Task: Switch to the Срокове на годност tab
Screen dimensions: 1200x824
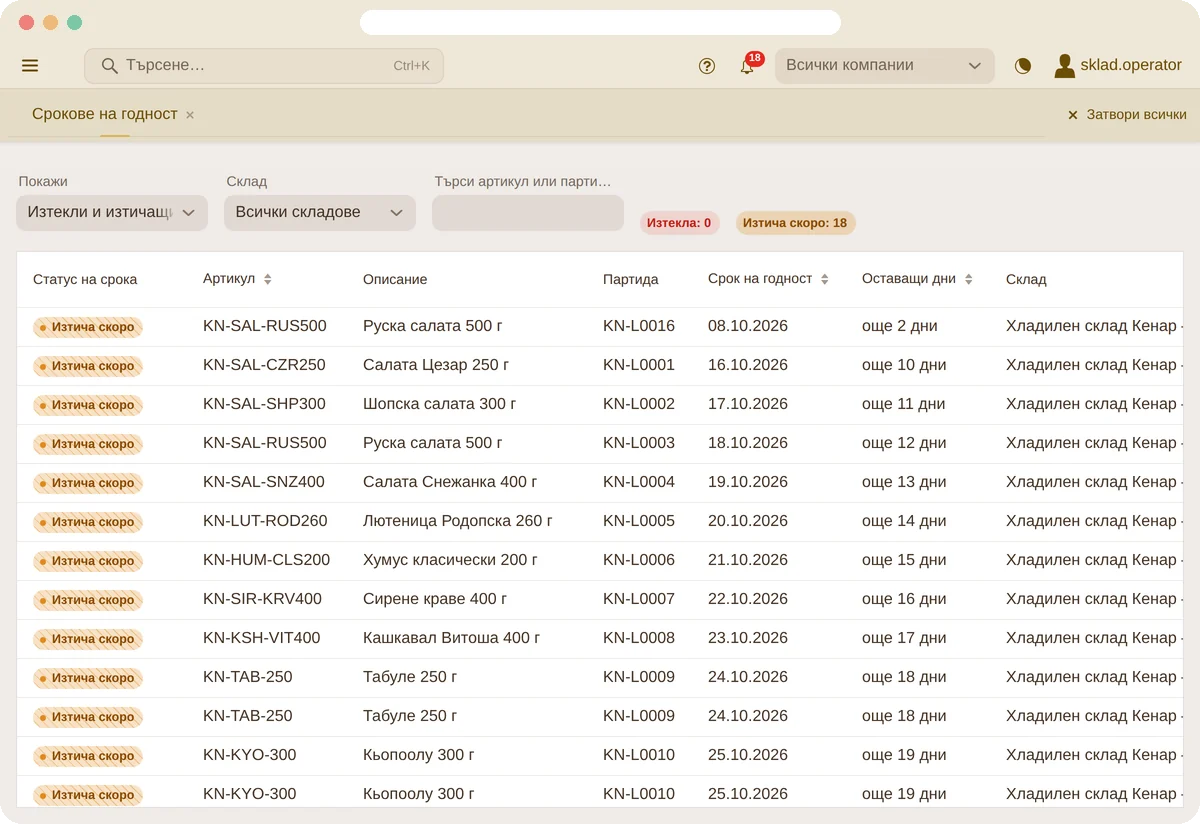Action: [105, 114]
